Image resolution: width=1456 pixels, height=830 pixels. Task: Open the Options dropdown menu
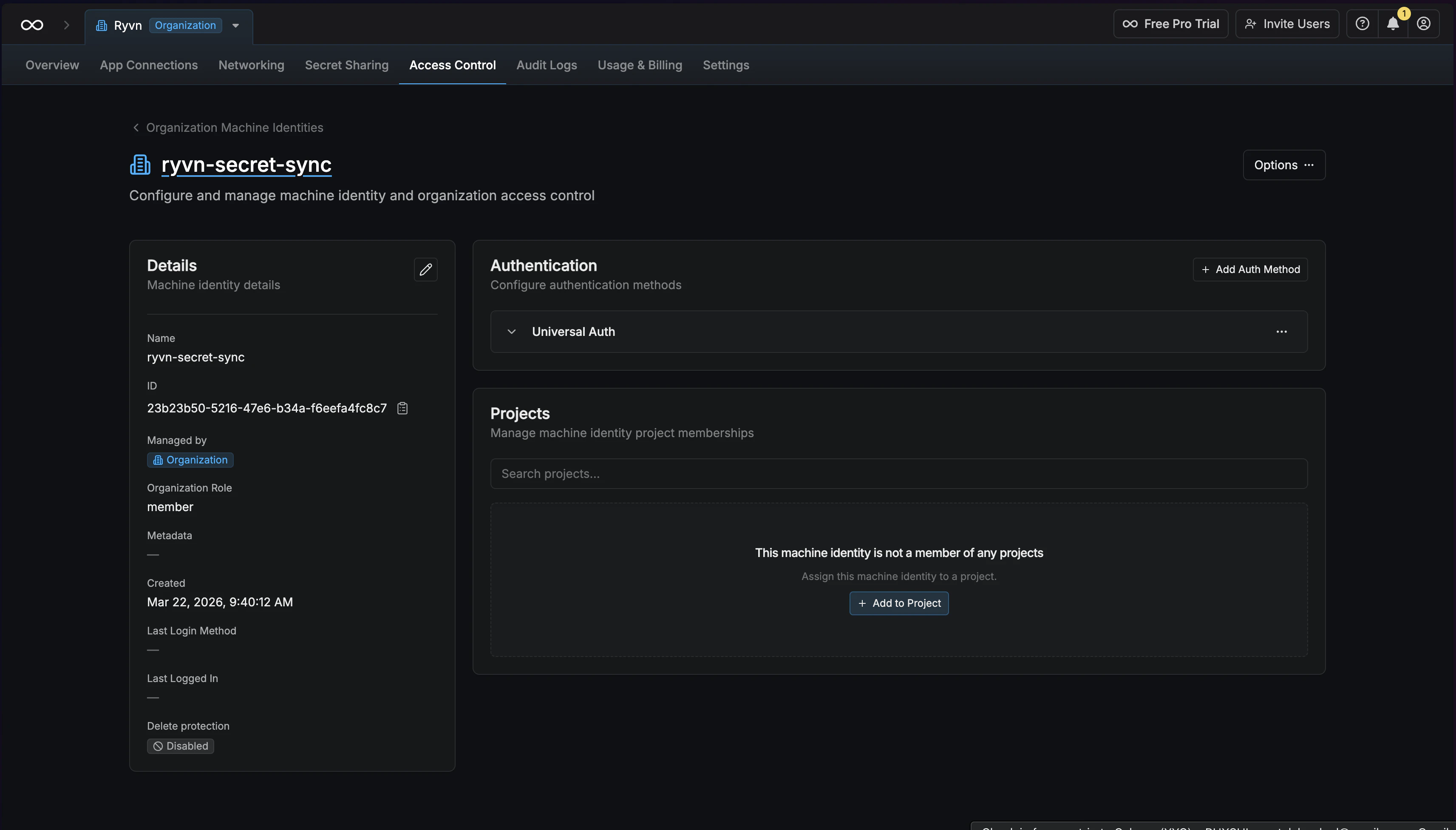(1283, 165)
